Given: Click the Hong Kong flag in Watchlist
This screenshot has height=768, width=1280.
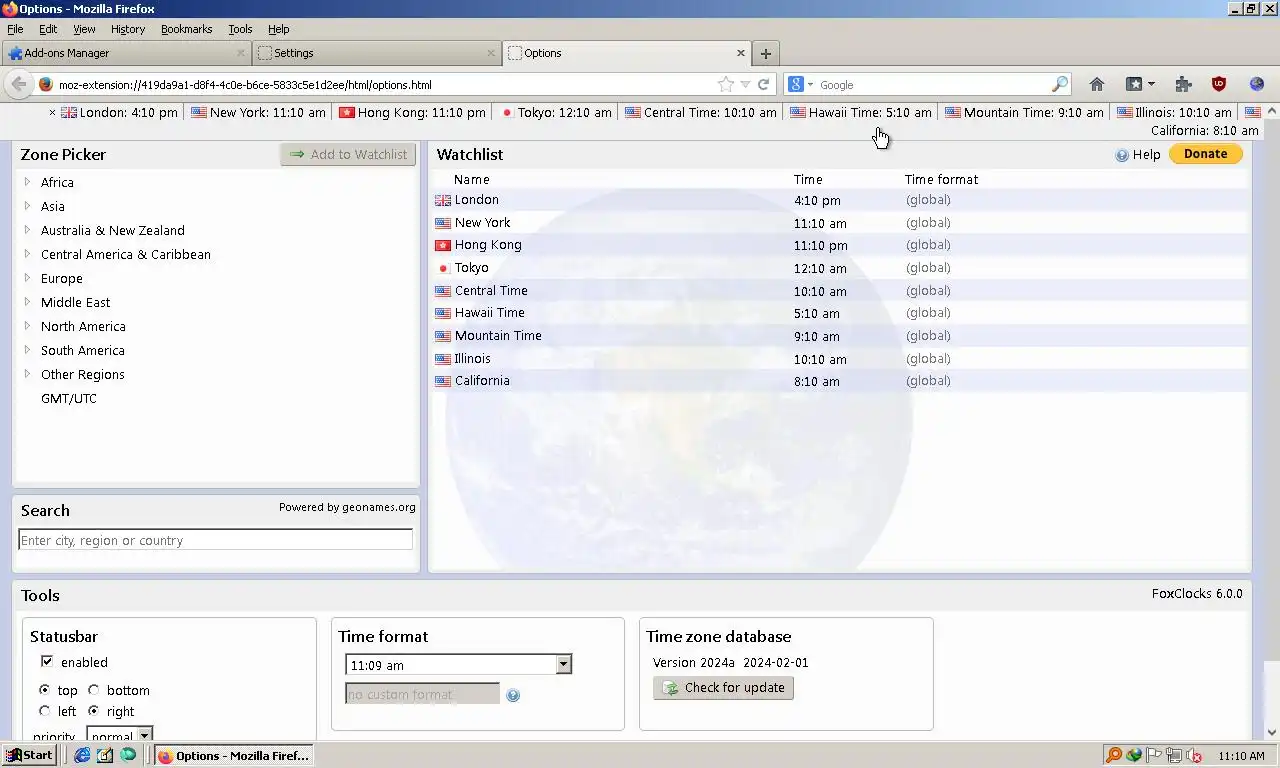Looking at the screenshot, I should 443,245.
